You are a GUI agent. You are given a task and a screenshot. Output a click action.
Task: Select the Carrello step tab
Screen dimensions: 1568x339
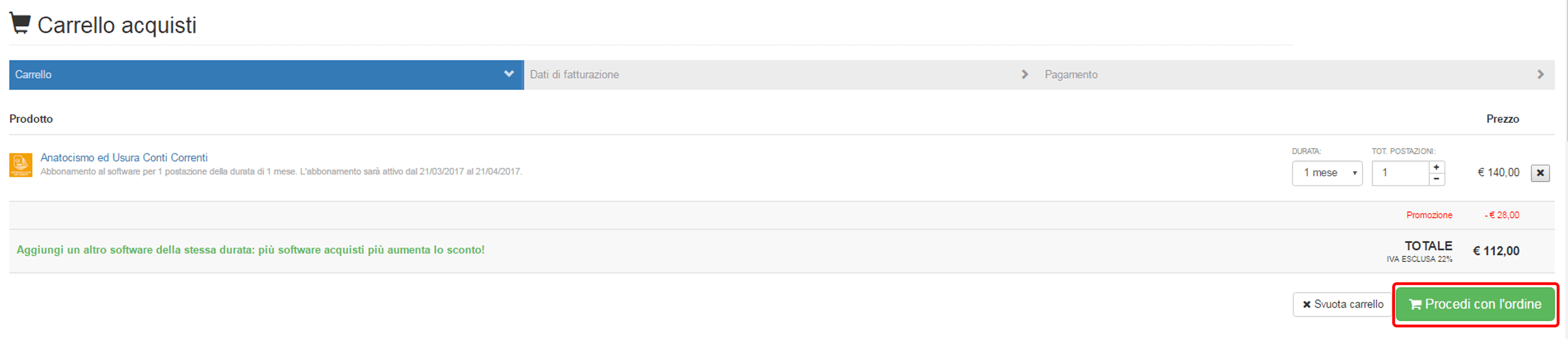point(267,75)
